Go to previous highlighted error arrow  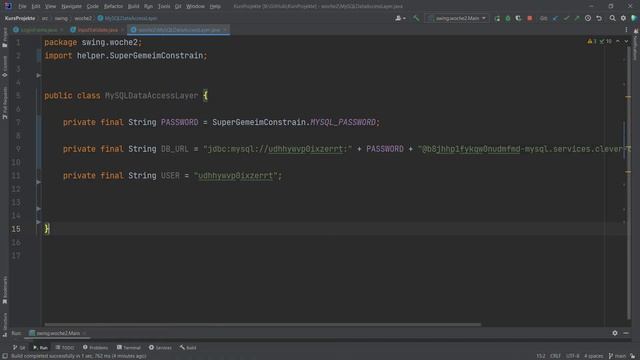(x=618, y=41)
